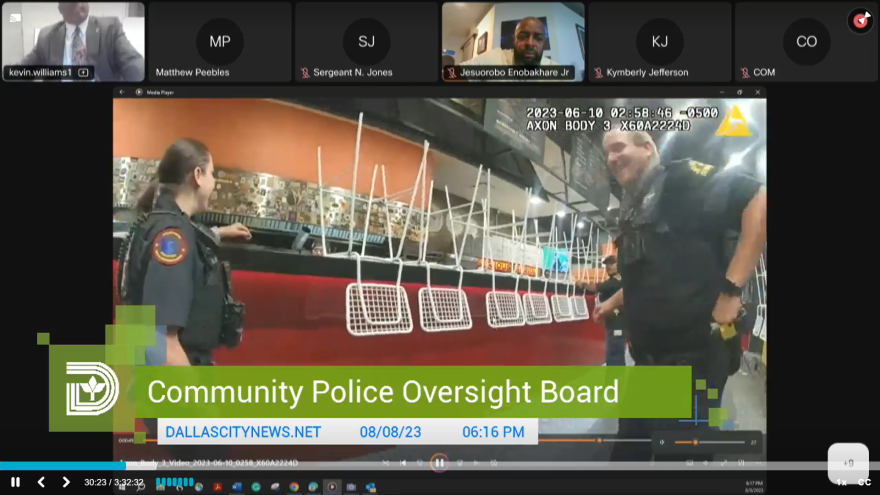Toggle Media Player full screen icon
The image size is (880, 495).
pos(724,463)
